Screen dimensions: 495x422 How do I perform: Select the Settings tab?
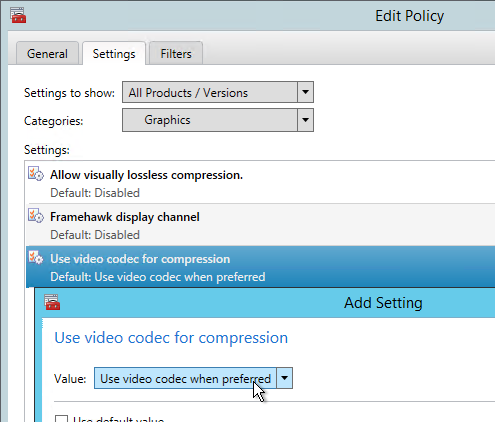[114, 53]
